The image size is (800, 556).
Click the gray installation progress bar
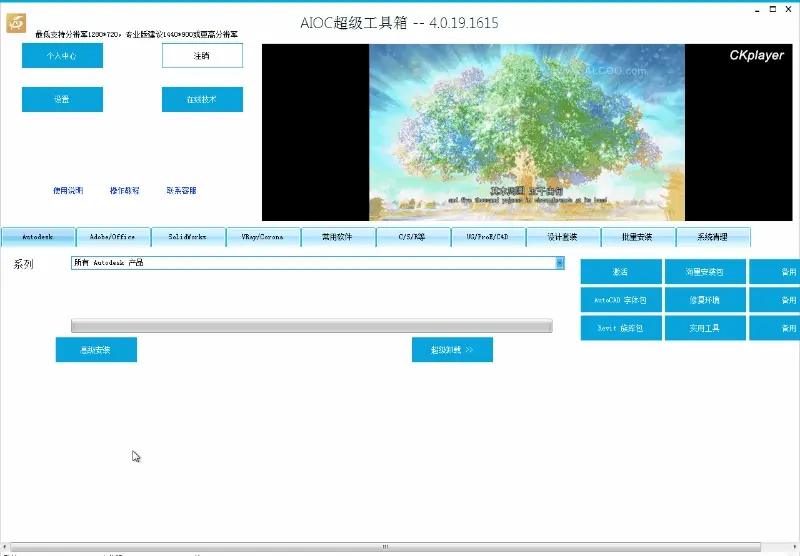tap(312, 326)
